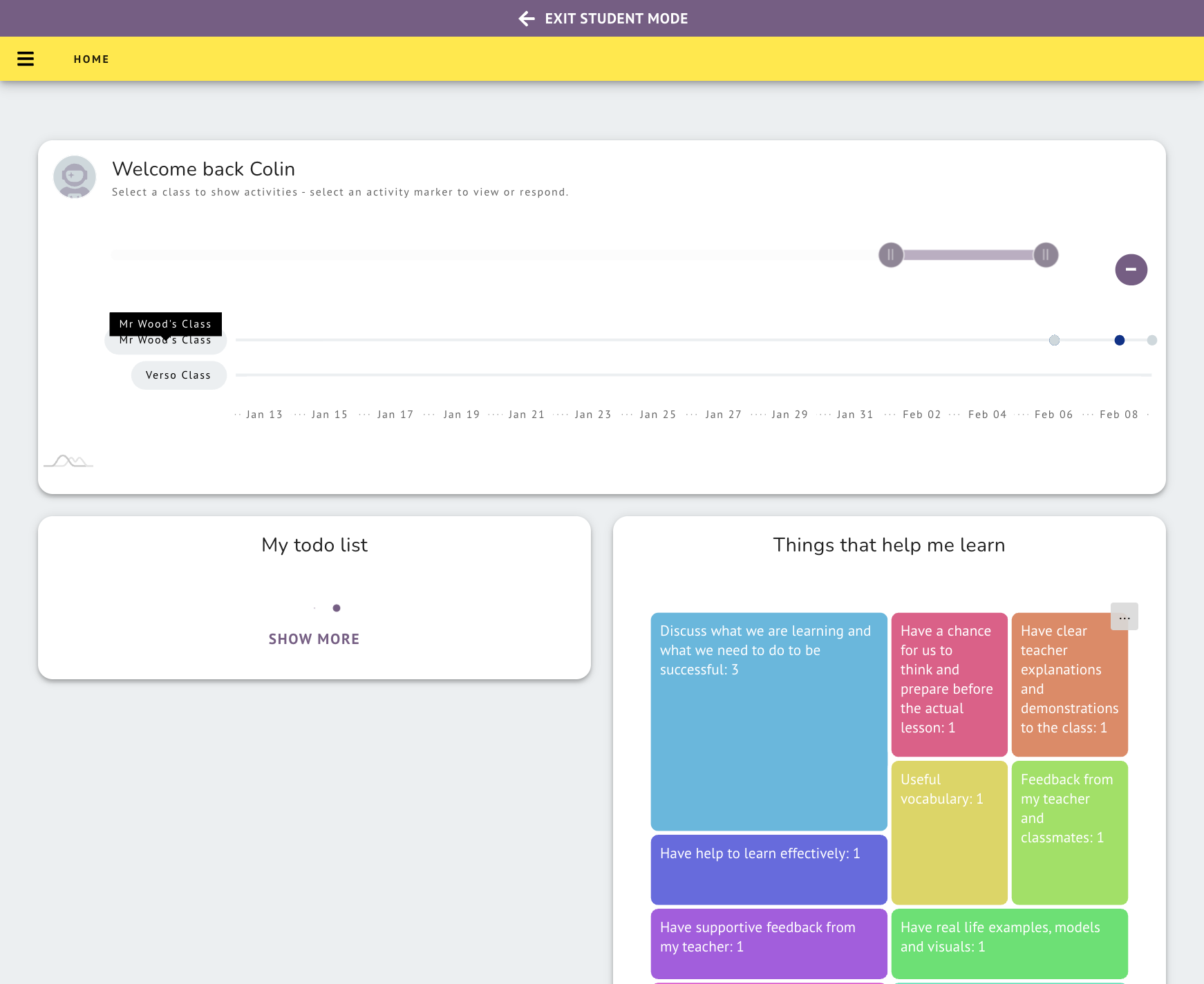Click 'Have real life examples, models' tile
The height and width of the screenshot is (984, 1204).
1009,943
